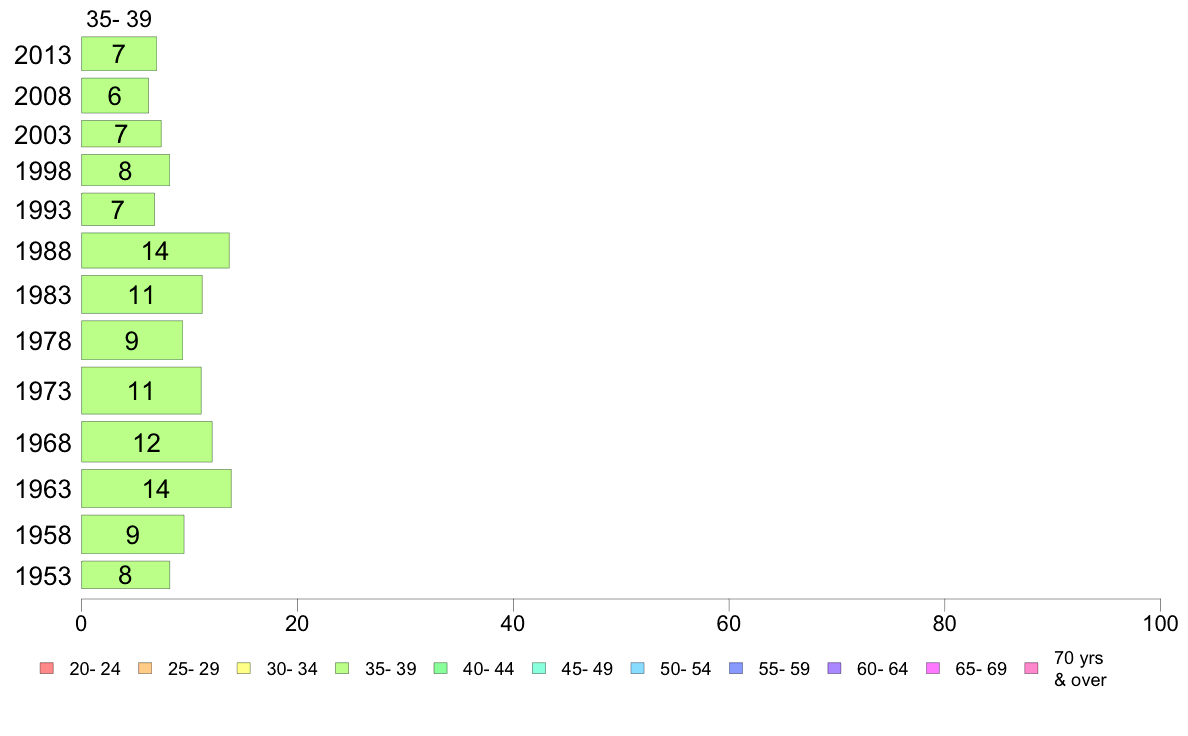Click the 100 tick on the x-axis
This screenshot has height=736, width=1188.
click(1160, 624)
